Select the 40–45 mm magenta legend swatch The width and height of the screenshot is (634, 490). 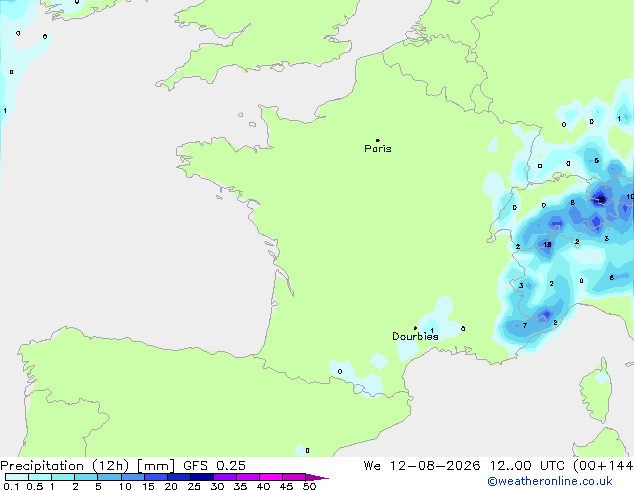pos(271,477)
